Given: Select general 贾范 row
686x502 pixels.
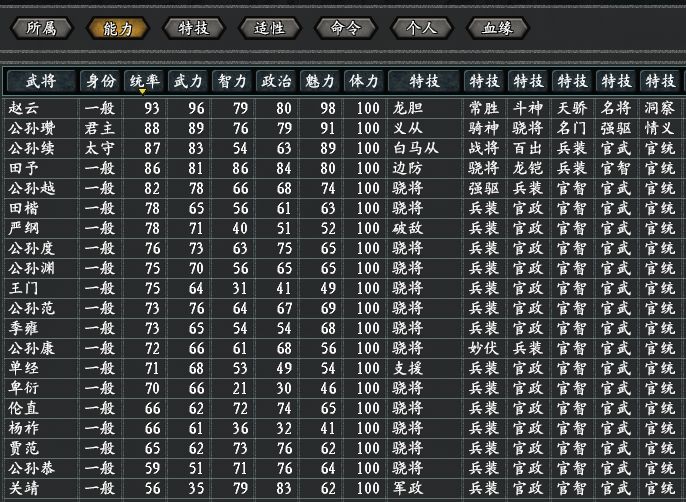Looking at the screenshot, I should coord(343,448).
